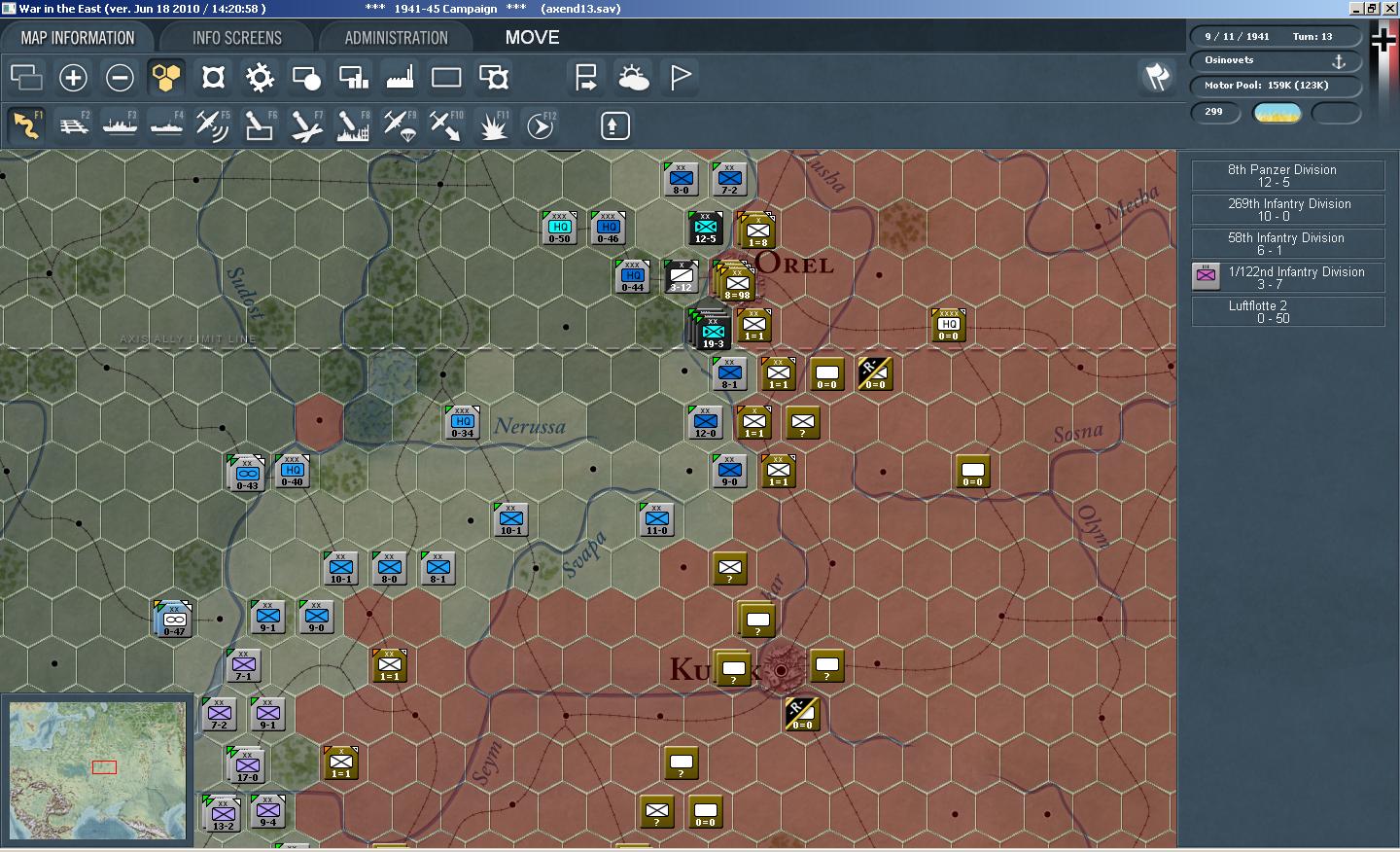Select the 0-40 HQ counter
1400x852 pixels.
[x=293, y=471]
